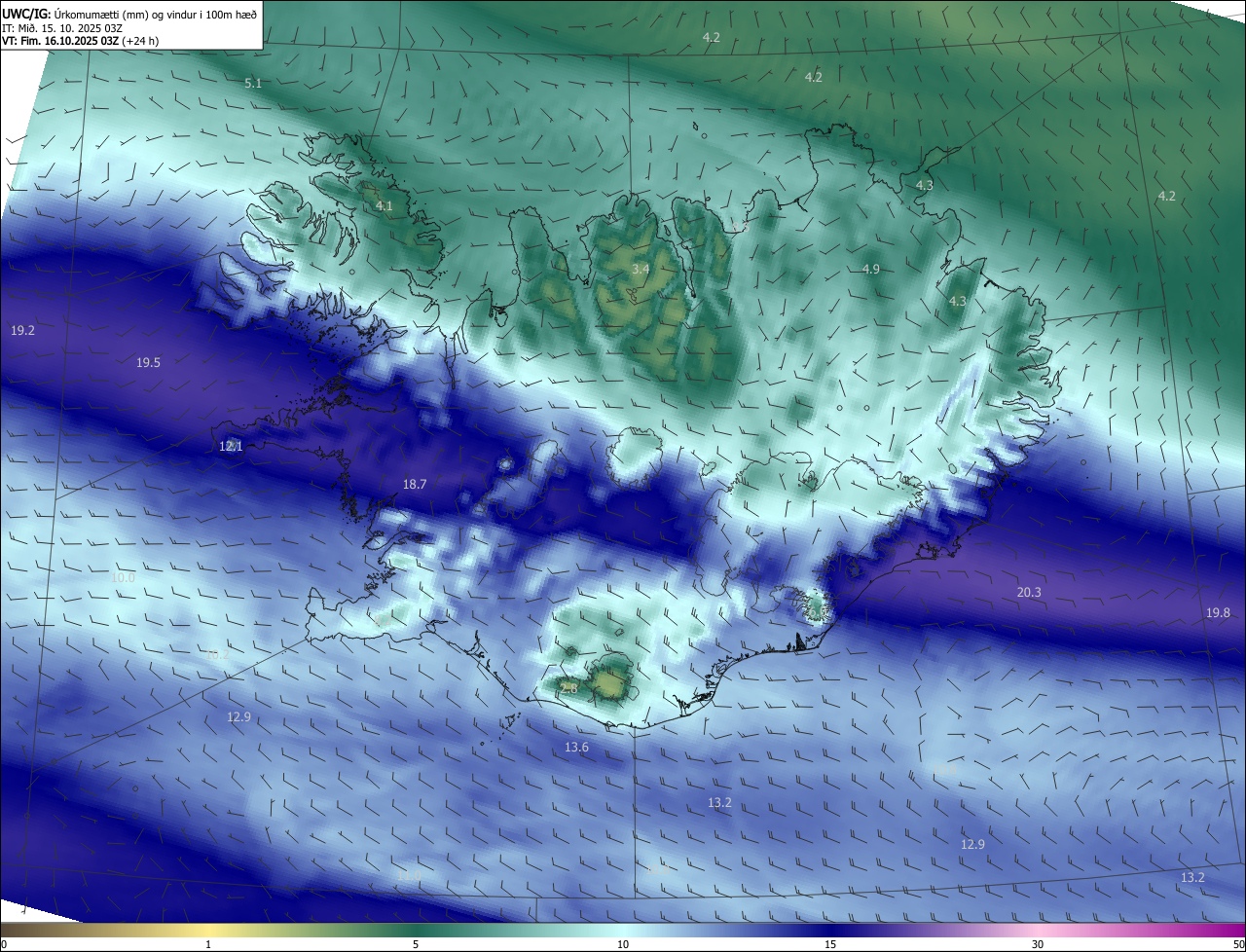This screenshot has width=1246, height=952.
Task: Select the '5' tick on the color scale
Action: [x=416, y=945]
